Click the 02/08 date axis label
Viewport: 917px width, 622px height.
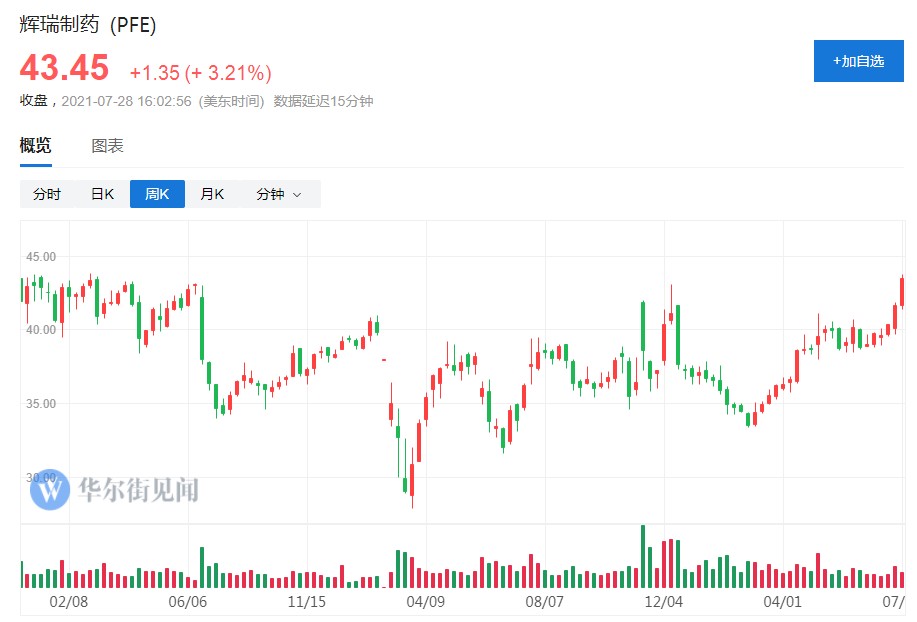pyautogui.click(x=68, y=602)
